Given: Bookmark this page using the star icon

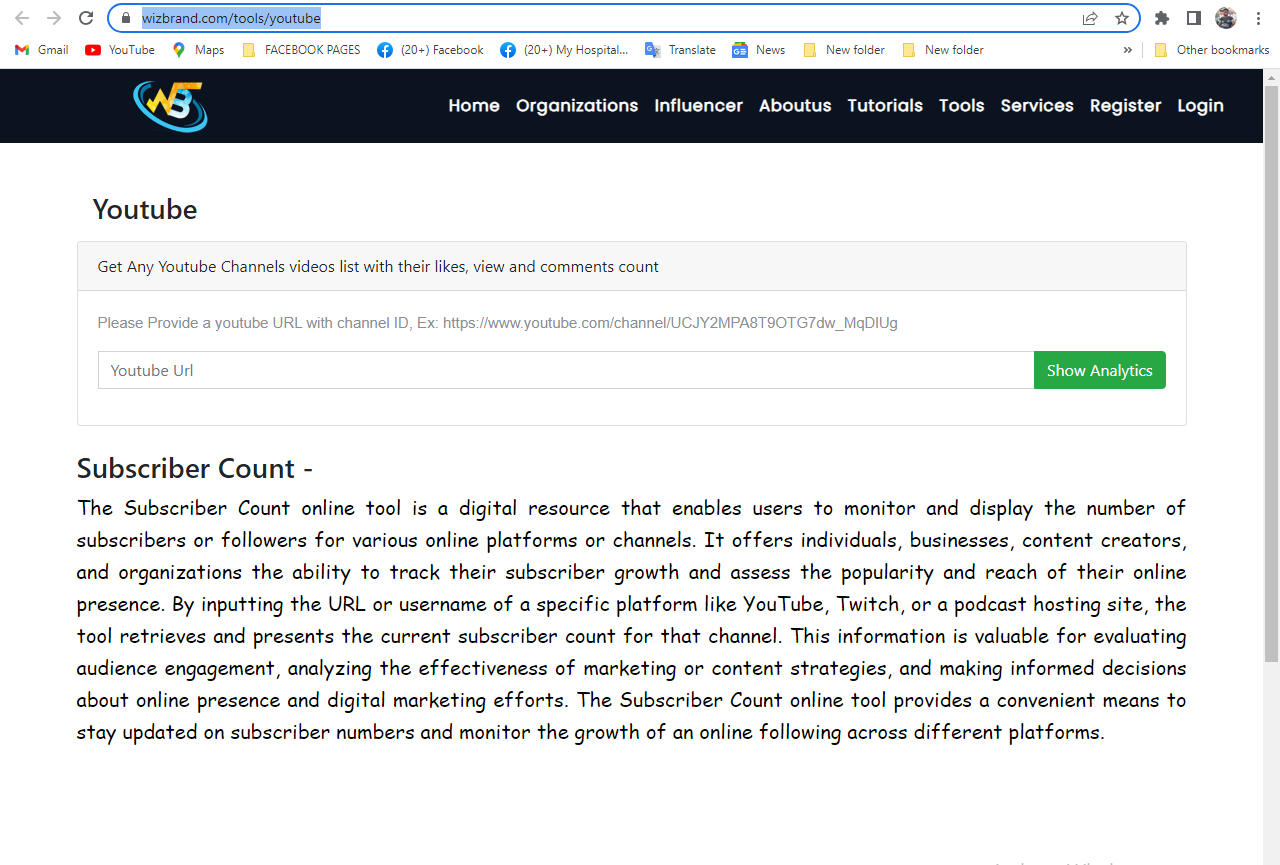Looking at the screenshot, I should click(x=1120, y=17).
